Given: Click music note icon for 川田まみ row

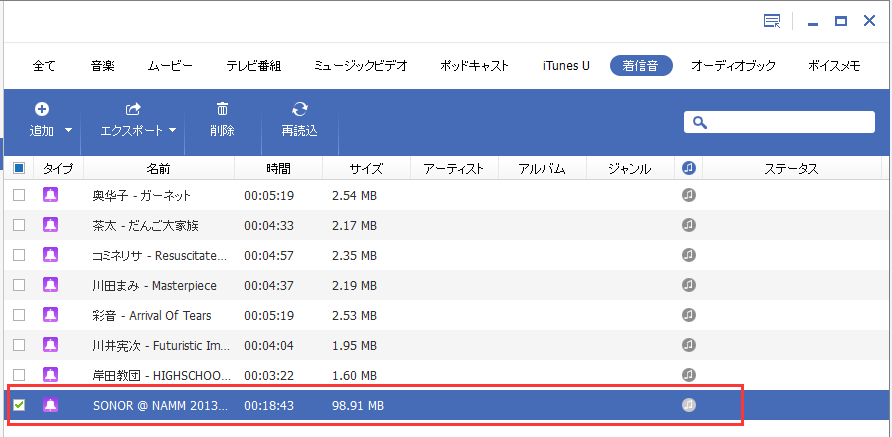Looking at the screenshot, I should point(689,284).
